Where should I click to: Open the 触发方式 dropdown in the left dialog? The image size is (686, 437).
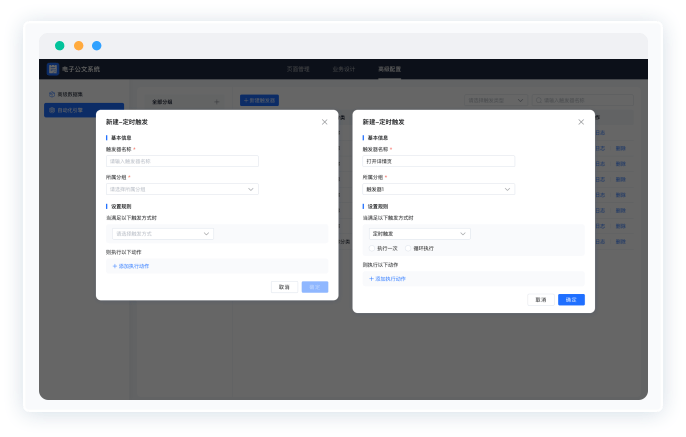coord(160,233)
